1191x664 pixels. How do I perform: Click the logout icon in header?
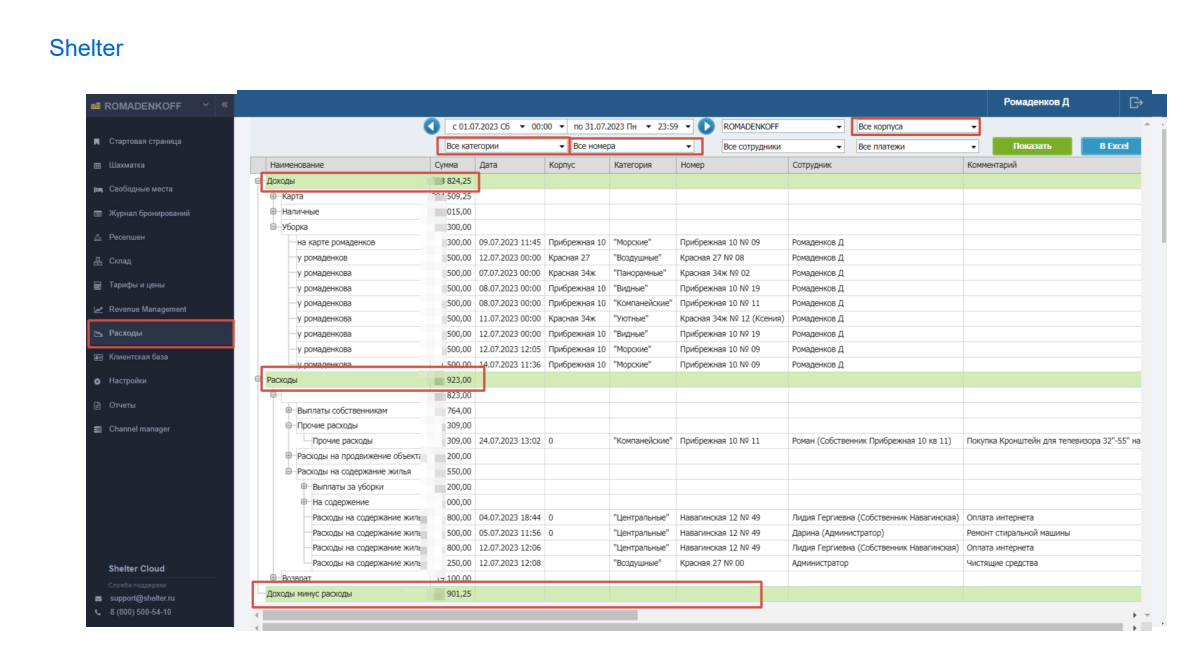(x=1136, y=103)
